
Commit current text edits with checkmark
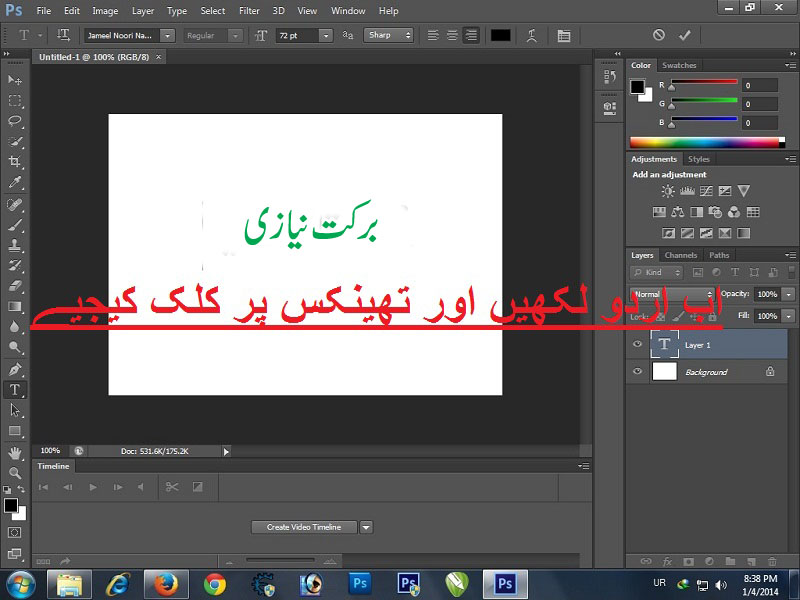[x=685, y=35]
